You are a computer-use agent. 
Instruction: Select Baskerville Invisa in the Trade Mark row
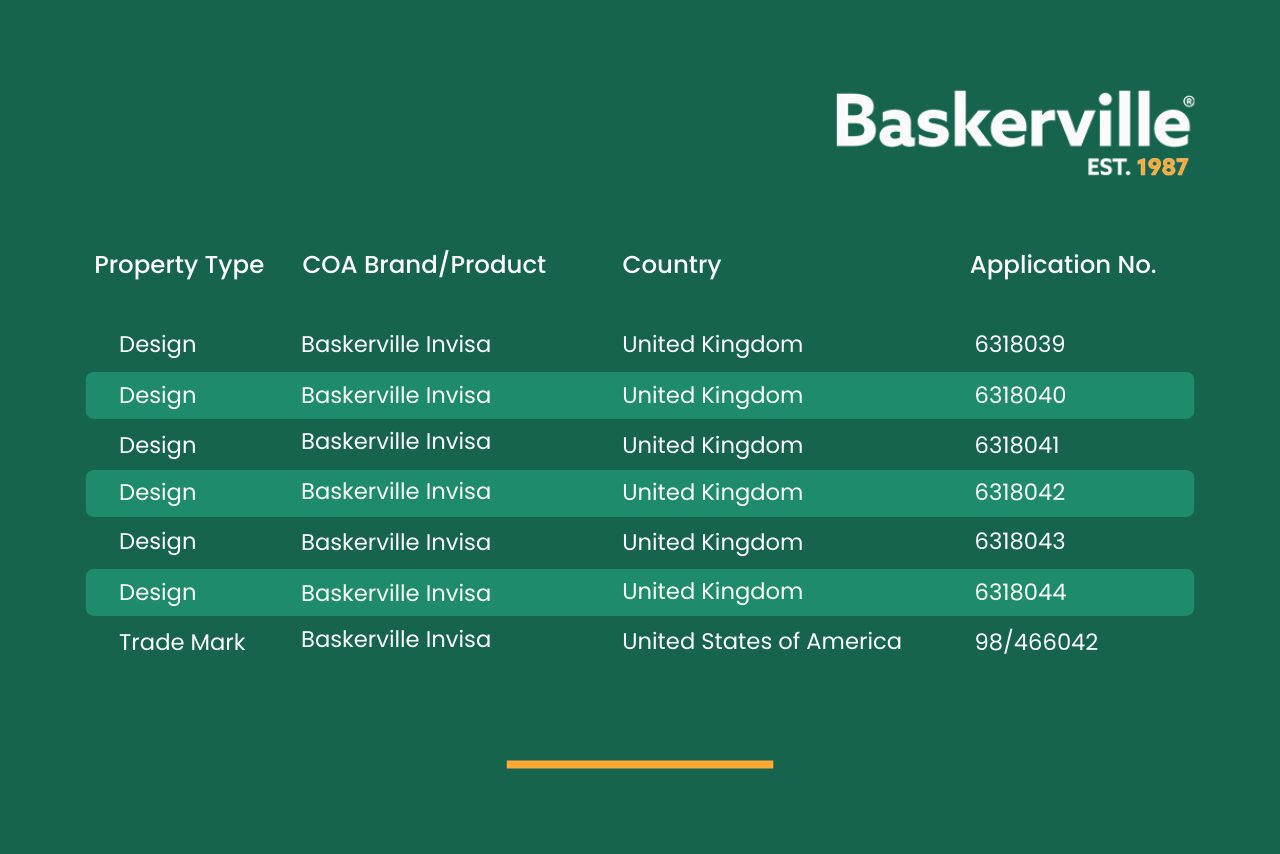pyautogui.click(x=396, y=639)
